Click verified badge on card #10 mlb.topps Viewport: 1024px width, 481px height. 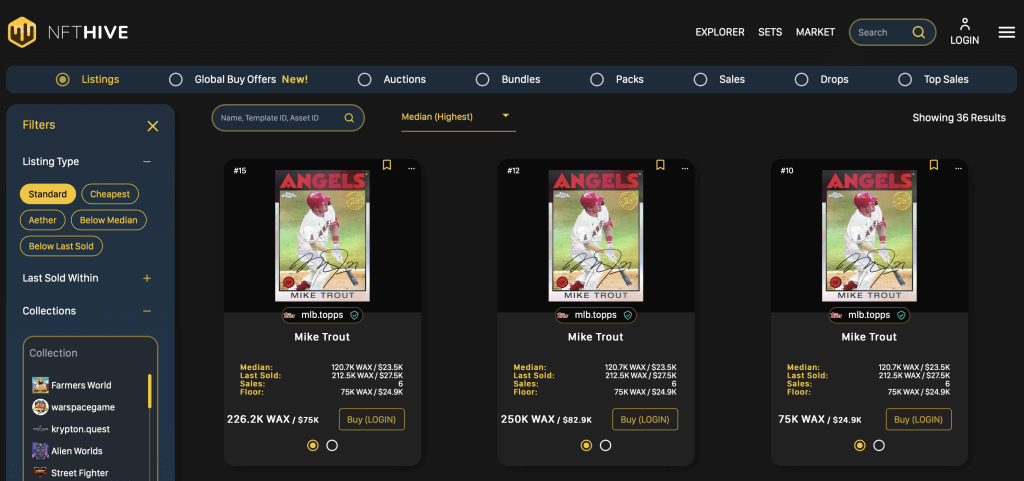(901, 315)
